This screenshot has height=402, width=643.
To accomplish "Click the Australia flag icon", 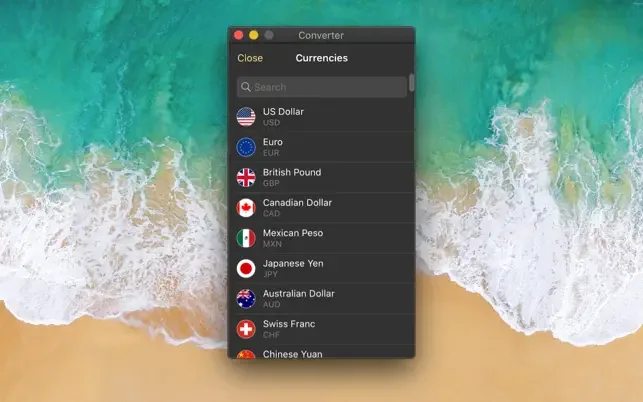I will pos(246,299).
